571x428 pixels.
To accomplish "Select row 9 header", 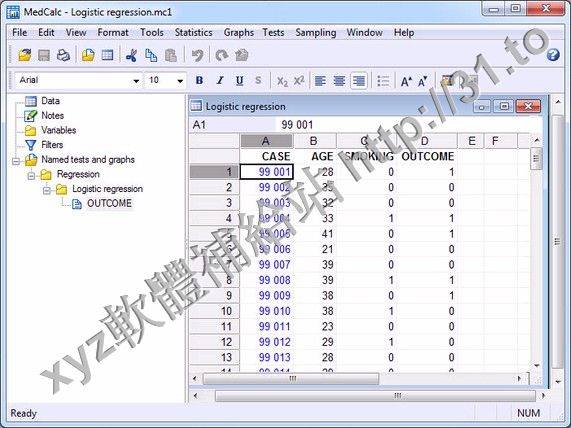I will (214, 295).
